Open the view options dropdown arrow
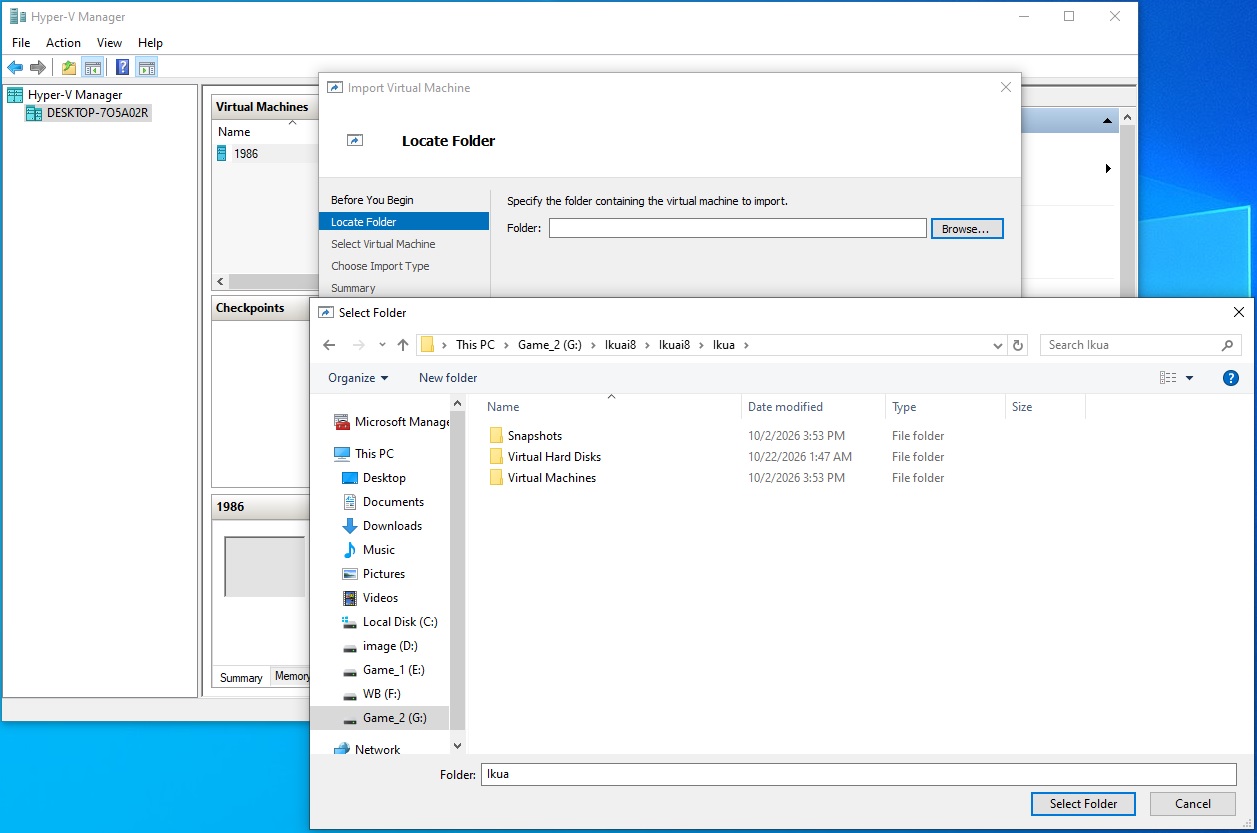Viewport: 1257px width, 833px height. point(1189,378)
